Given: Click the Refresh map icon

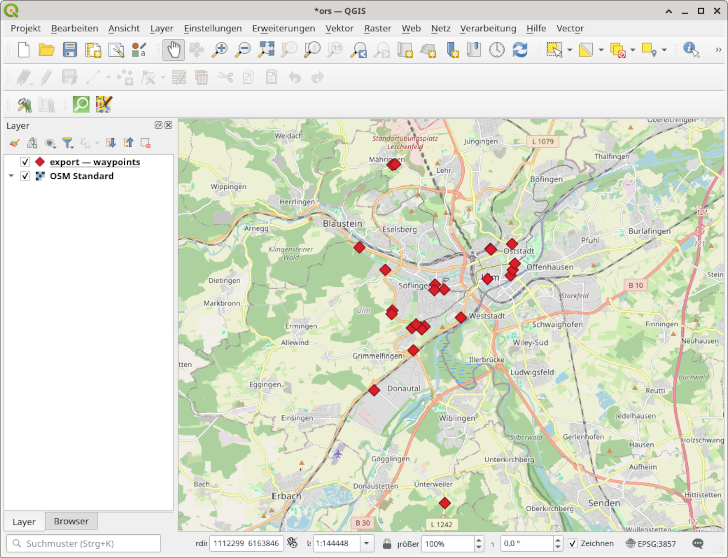Looking at the screenshot, I should 520,49.
